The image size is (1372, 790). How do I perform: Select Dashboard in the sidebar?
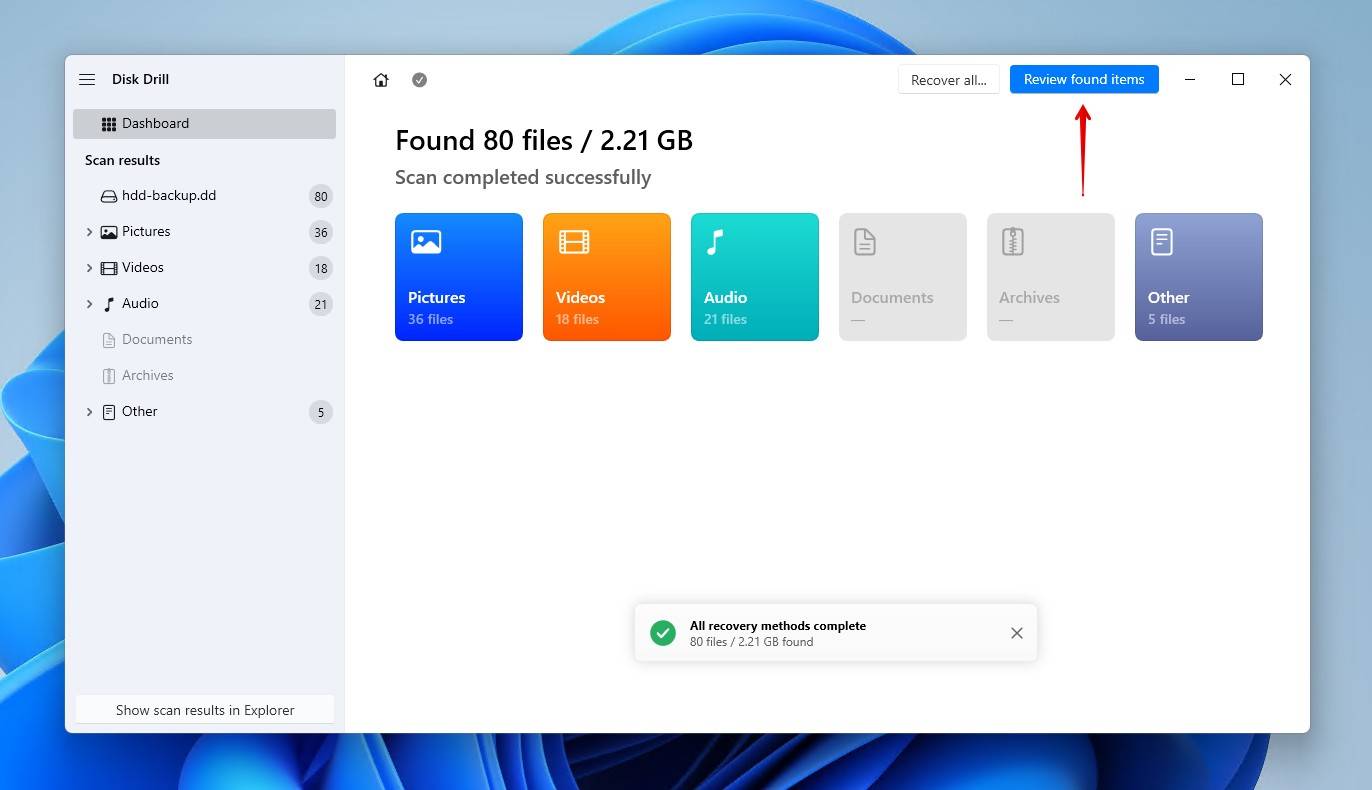[x=204, y=124]
